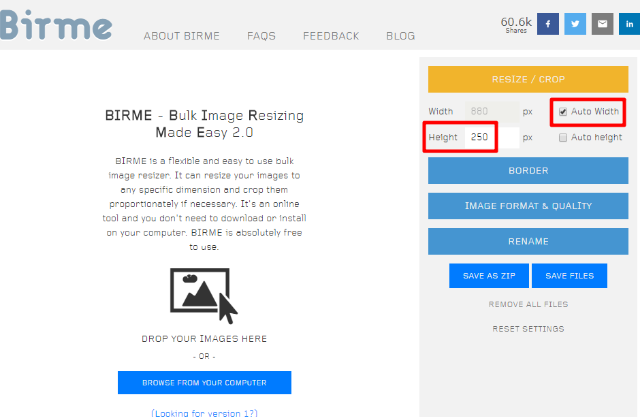Open the FAQs page

pos(261,36)
